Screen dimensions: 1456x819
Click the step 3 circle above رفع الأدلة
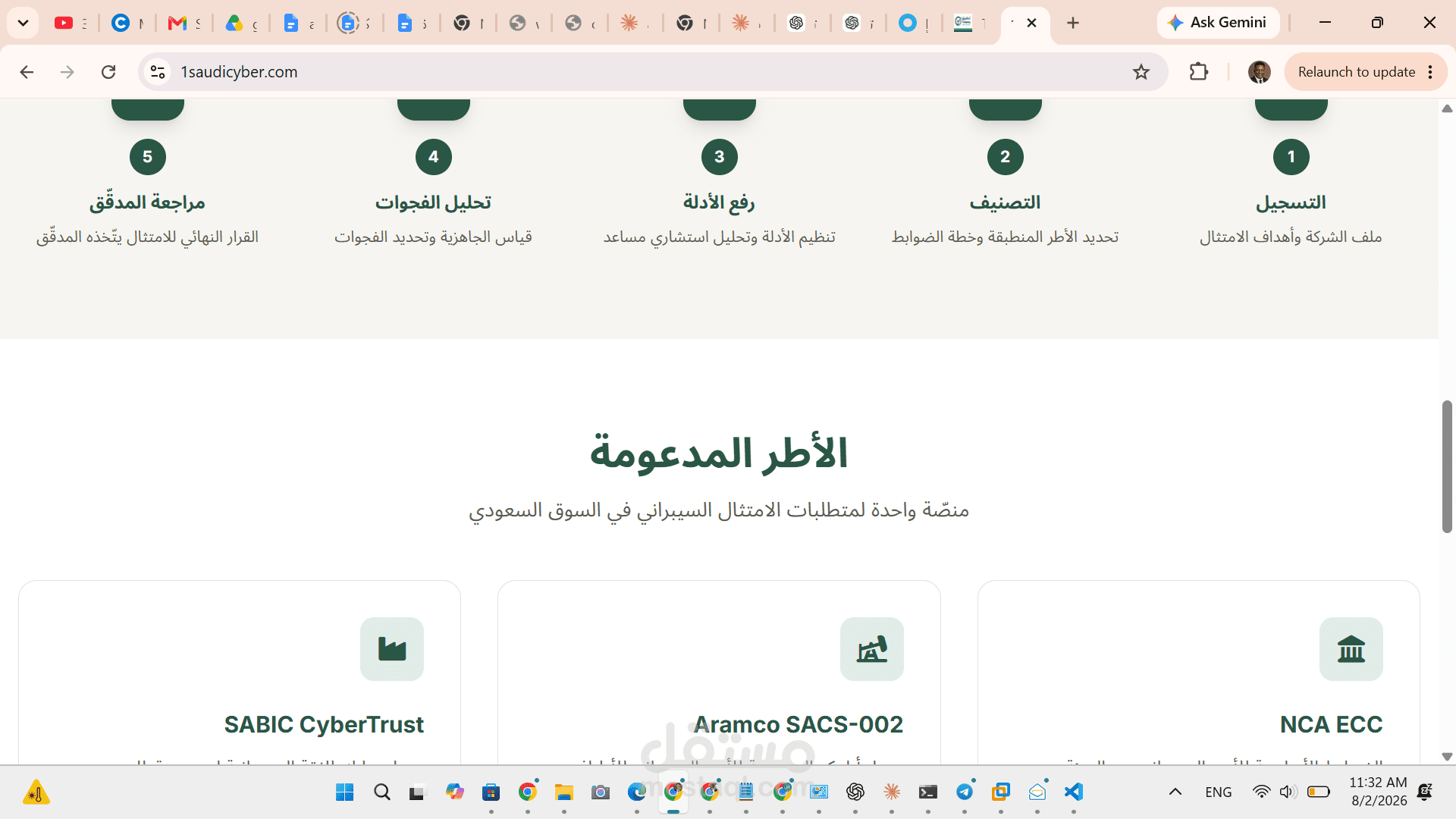tap(719, 157)
